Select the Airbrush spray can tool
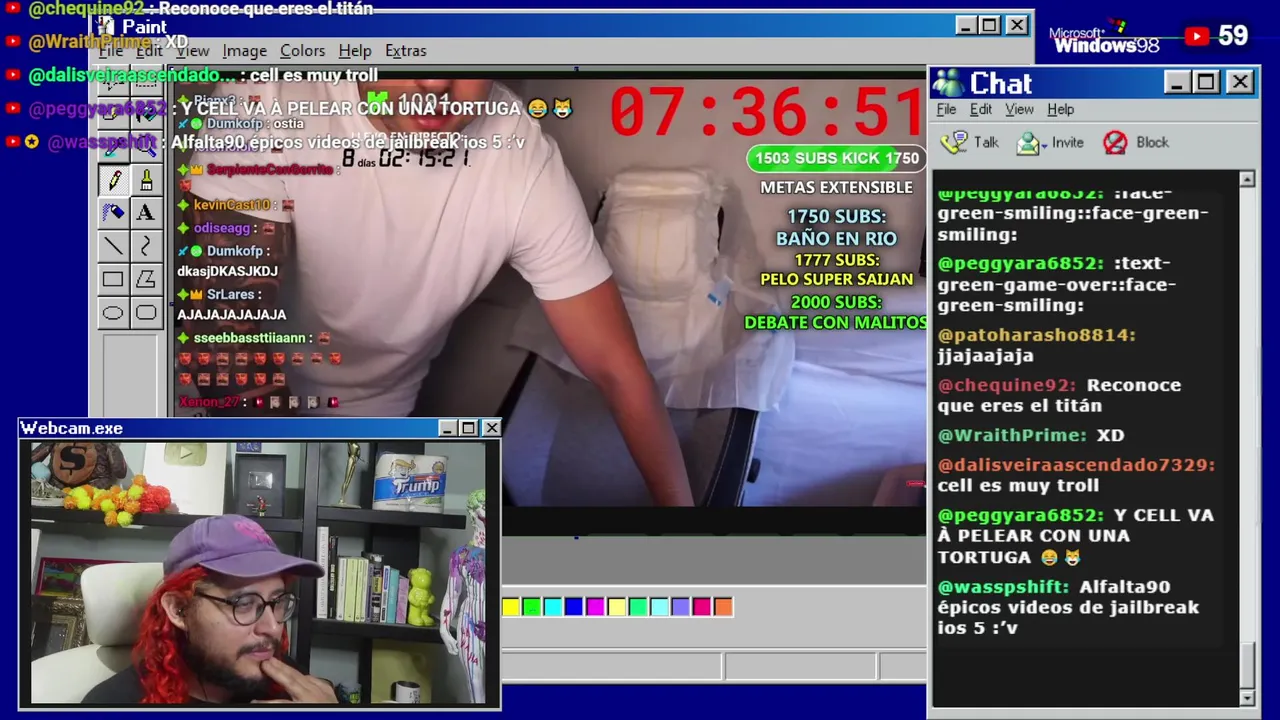1280x720 pixels. [113, 213]
